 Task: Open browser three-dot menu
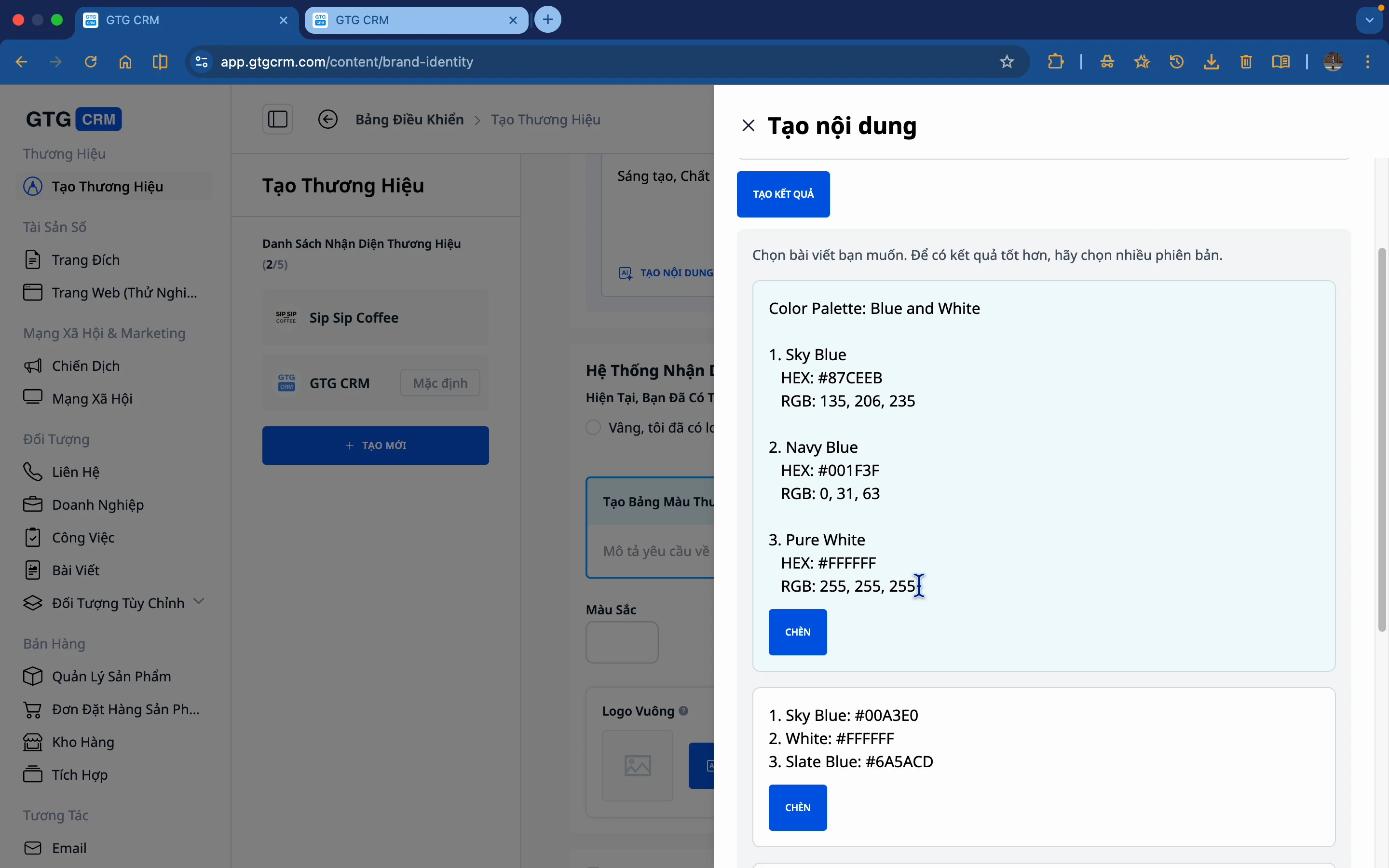coord(1368,62)
